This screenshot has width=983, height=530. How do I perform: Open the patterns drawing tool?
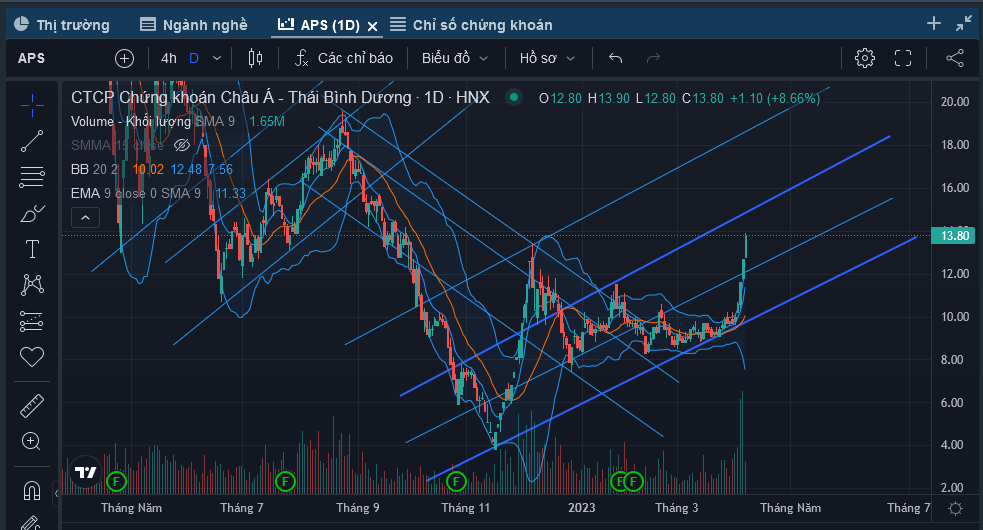click(32, 285)
